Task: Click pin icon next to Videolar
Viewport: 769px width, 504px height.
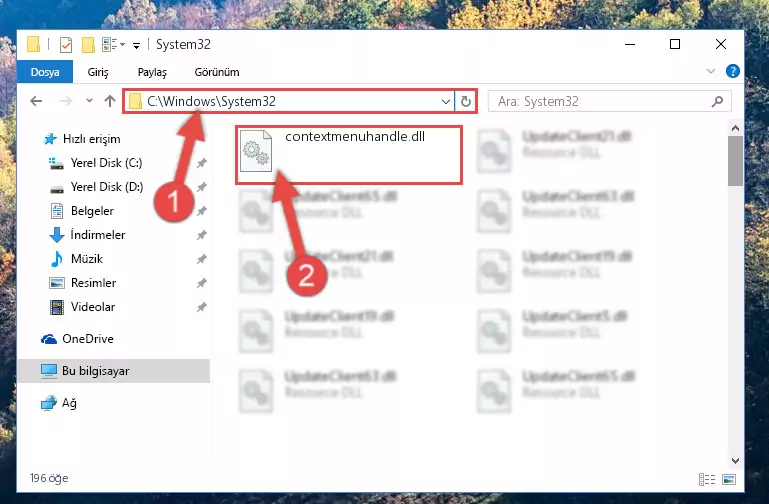Action: pos(202,307)
